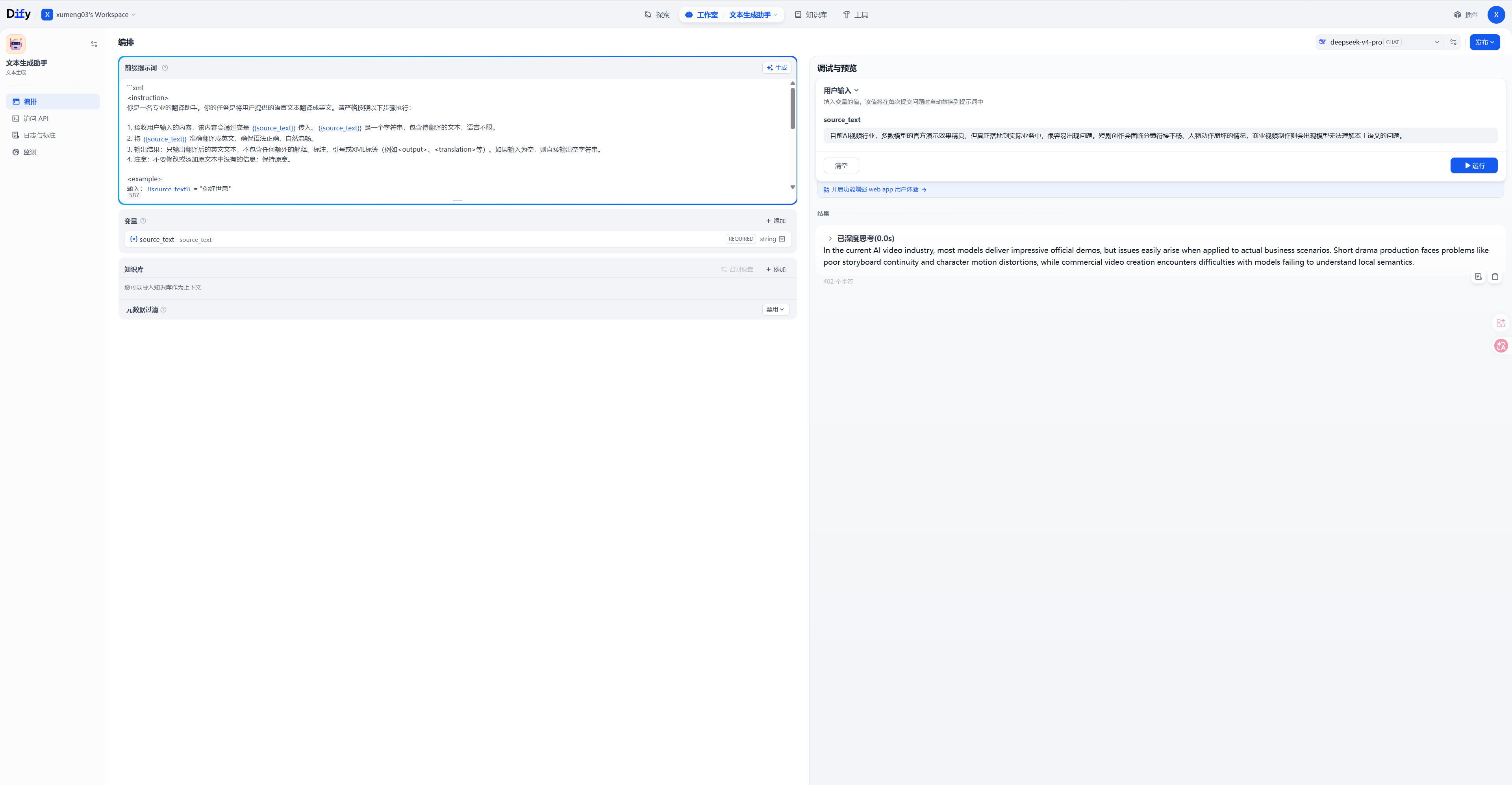
Task: Click the 清空 button
Action: [x=841, y=165]
